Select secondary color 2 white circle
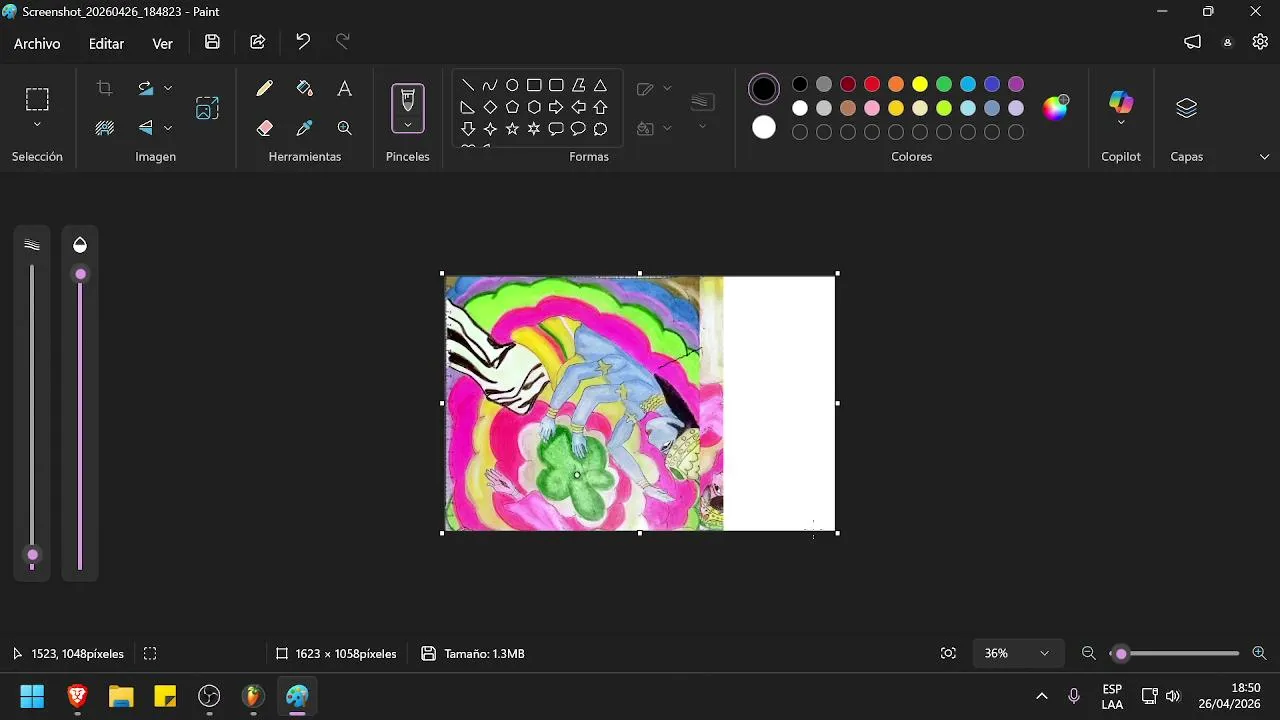1280x720 pixels. (764, 127)
